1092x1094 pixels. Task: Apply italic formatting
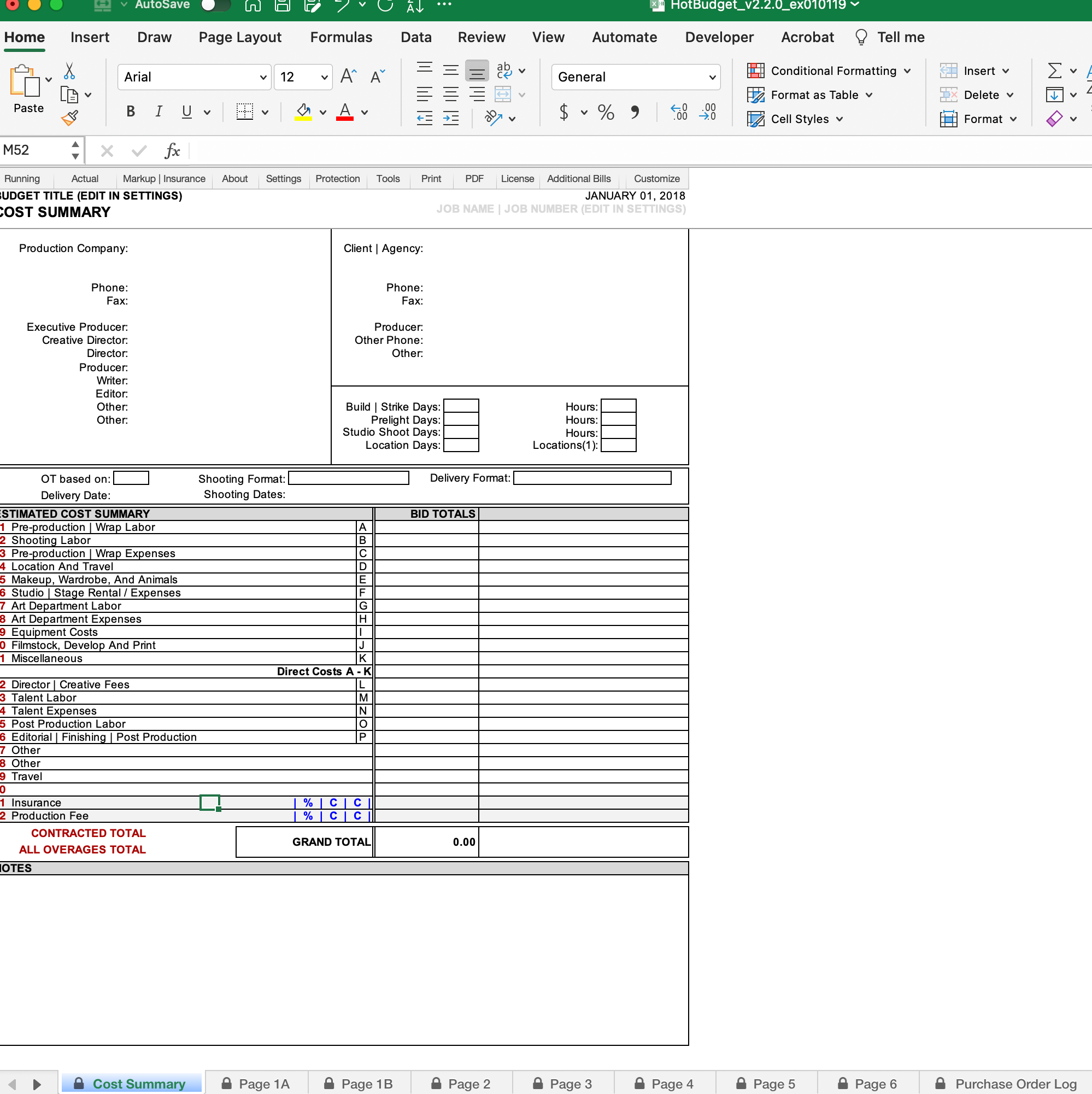(158, 112)
